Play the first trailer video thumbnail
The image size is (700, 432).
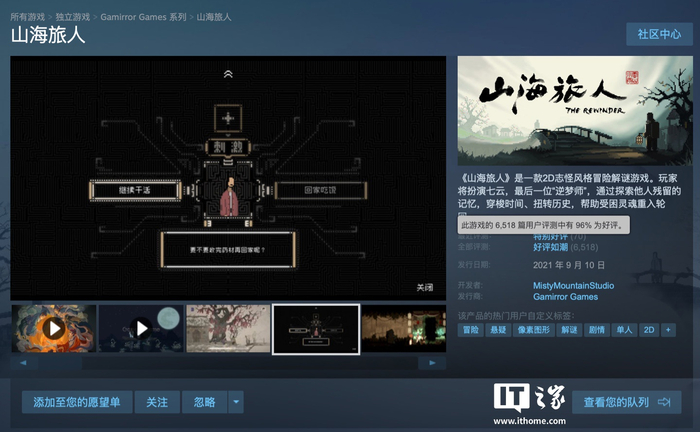pos(54,329)
